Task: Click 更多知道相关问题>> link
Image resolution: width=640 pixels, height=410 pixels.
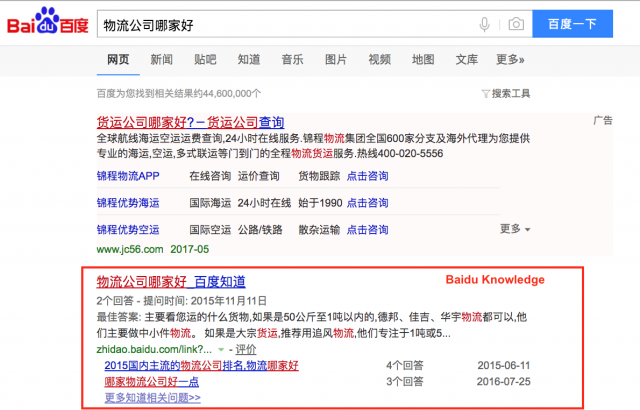Action: click(x=152, y=397)
